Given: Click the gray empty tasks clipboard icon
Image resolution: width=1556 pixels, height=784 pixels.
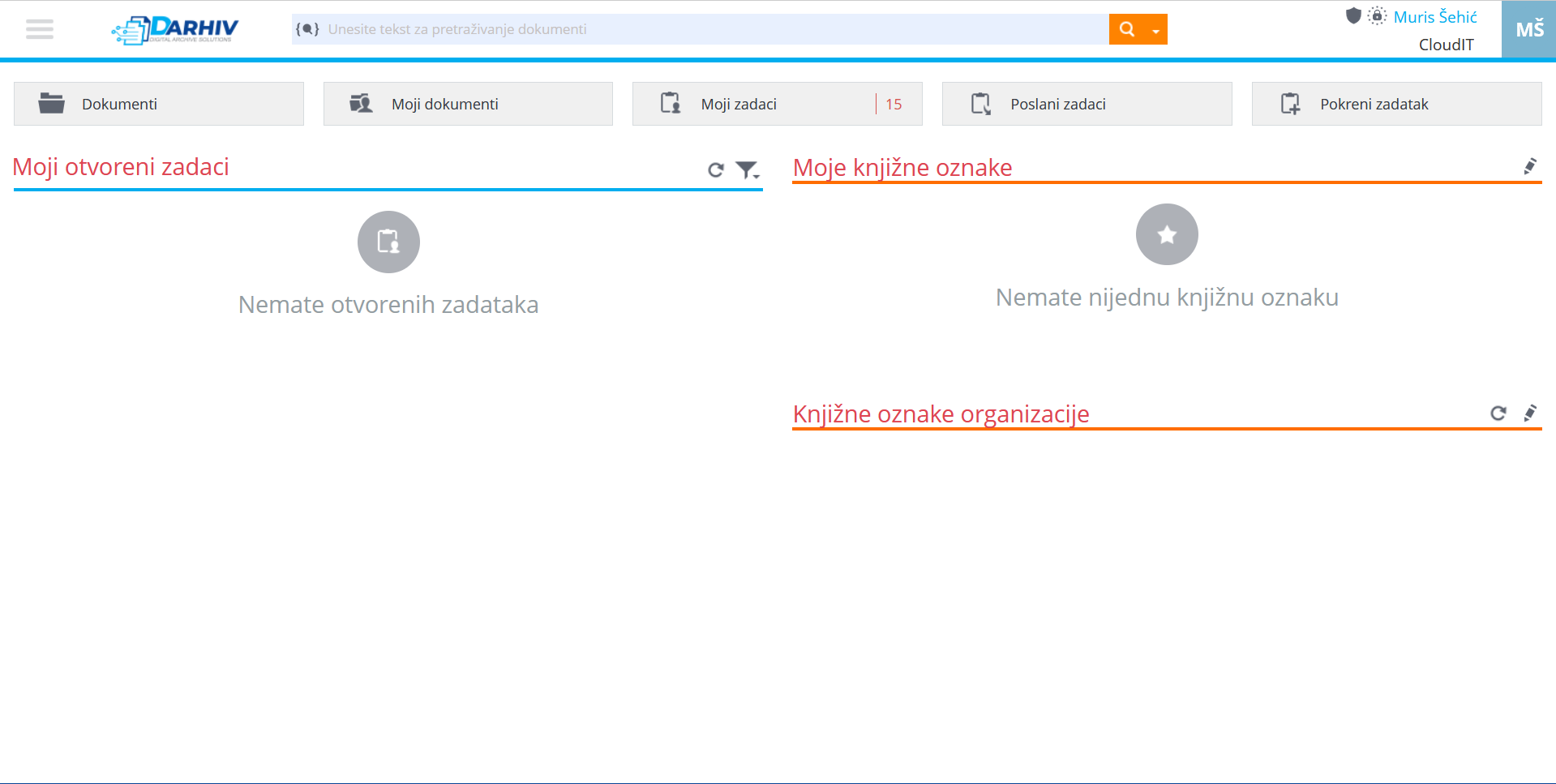Looking at the screenshot, I should point(388,242).
